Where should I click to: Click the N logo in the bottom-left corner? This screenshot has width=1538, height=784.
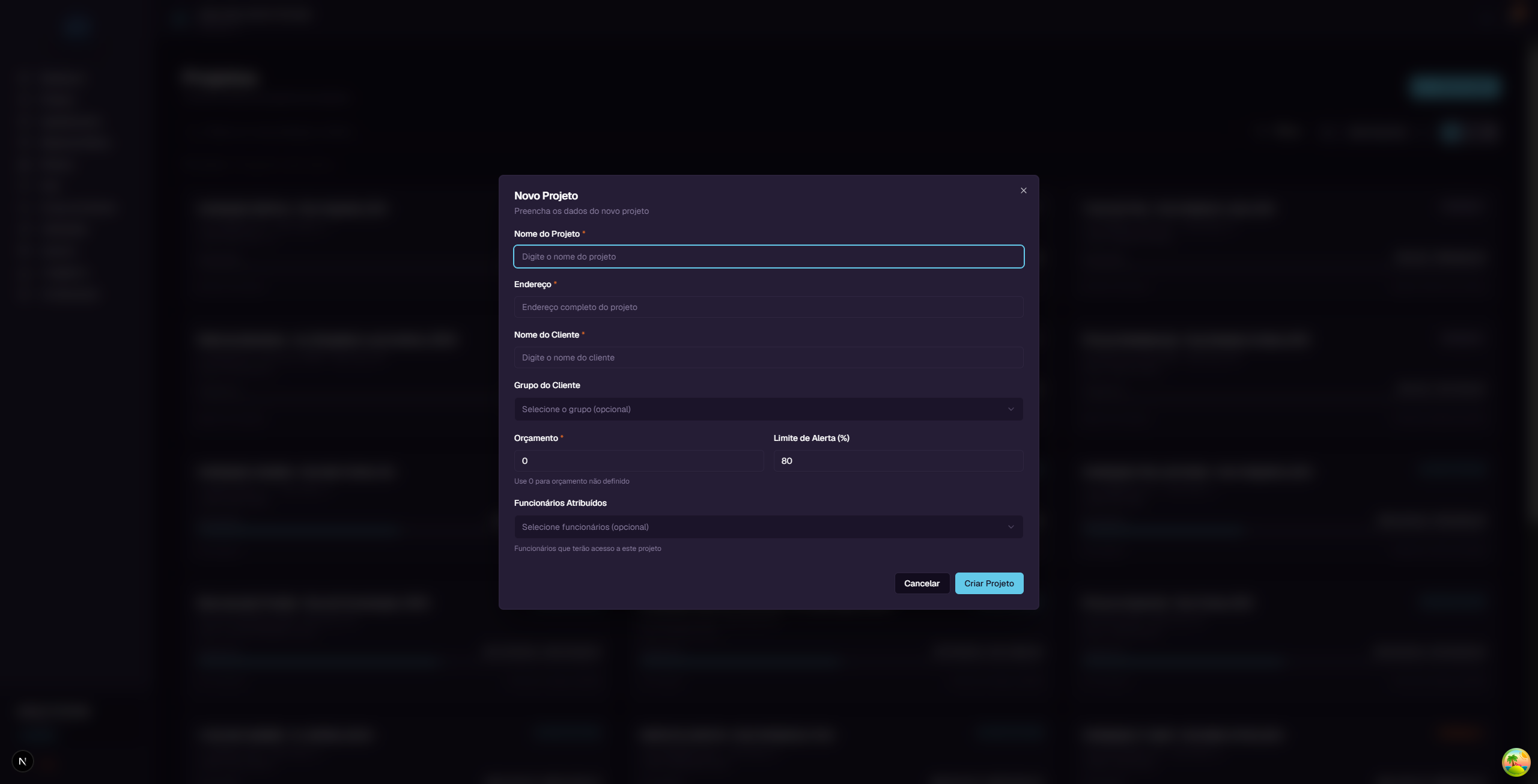click(x=23, y=761)
